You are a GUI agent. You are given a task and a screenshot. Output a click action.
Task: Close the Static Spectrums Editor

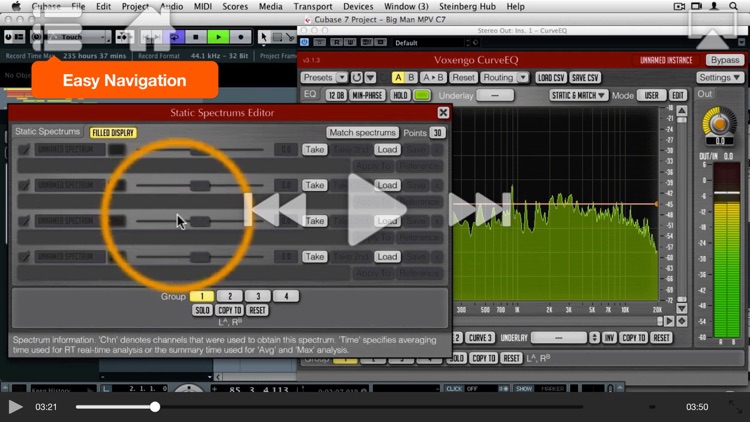443,112
